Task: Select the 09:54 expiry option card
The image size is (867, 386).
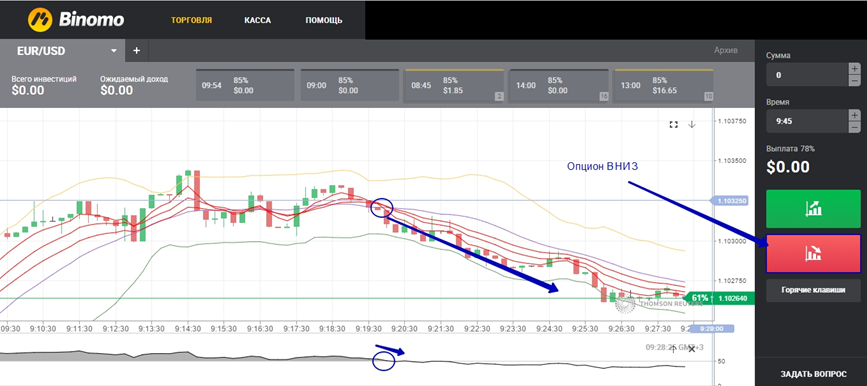Action: (246, 86)
